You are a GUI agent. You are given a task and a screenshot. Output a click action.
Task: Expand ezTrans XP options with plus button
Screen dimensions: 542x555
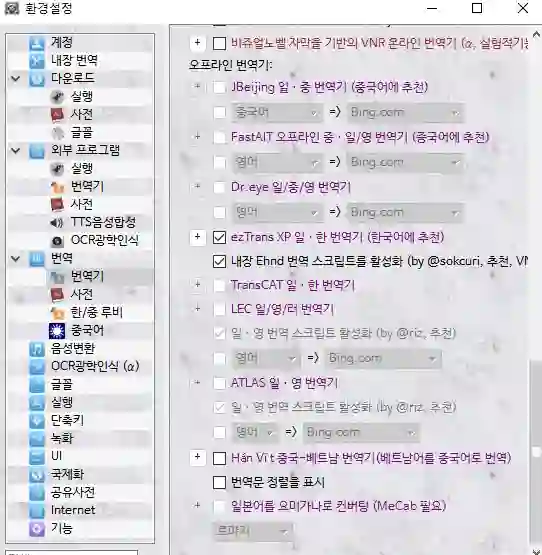198,237
